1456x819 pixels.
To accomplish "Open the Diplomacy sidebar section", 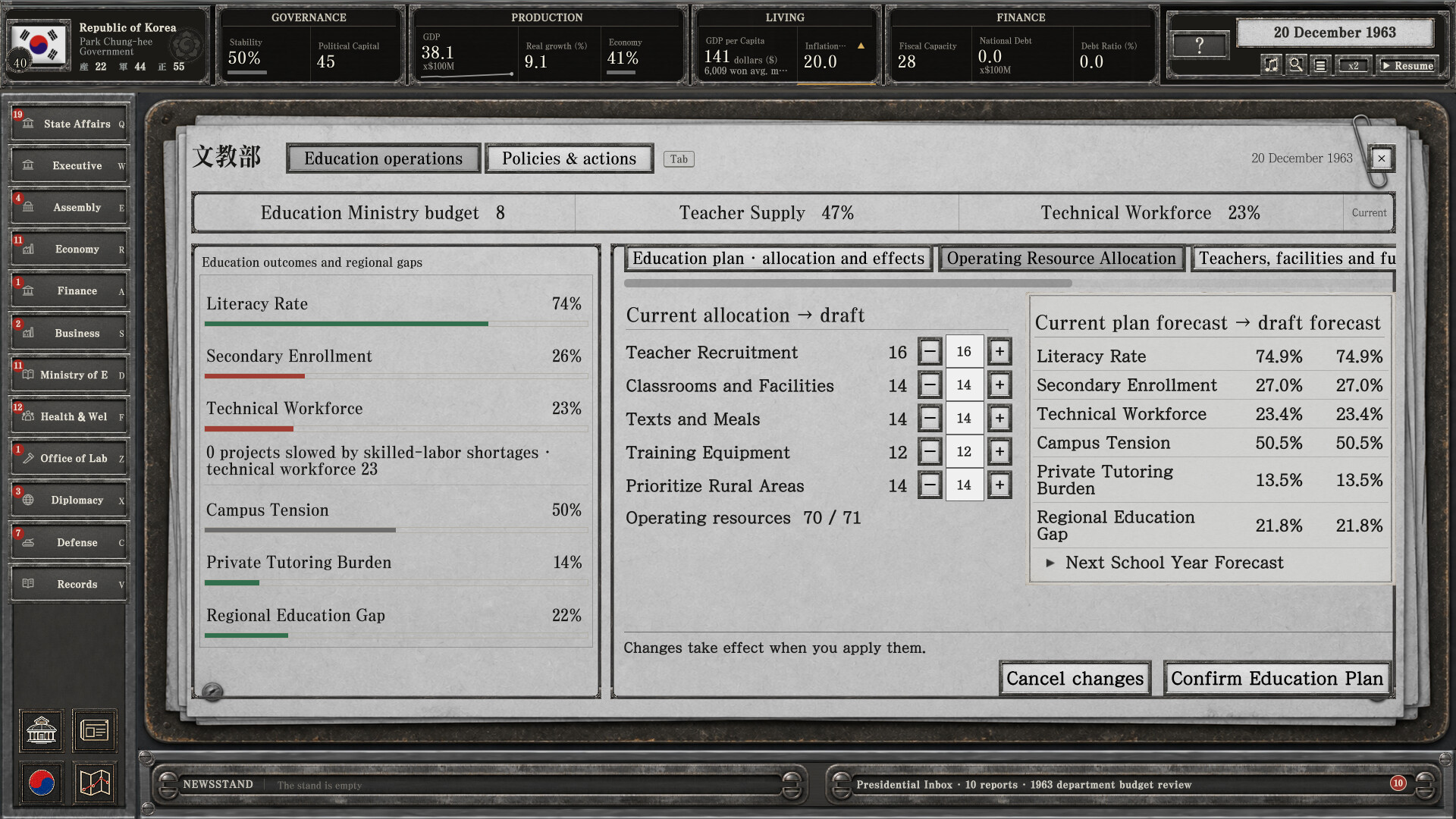I will pos(69,500).
